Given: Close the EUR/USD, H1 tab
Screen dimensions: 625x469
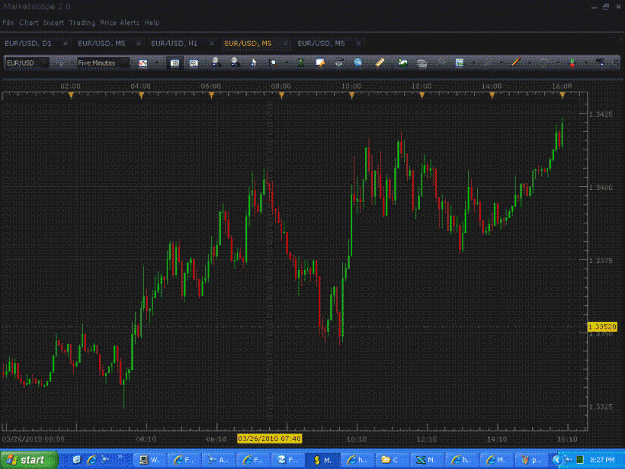Looking at the screenshot, I should pyautogui.click(x=212, y=43).
